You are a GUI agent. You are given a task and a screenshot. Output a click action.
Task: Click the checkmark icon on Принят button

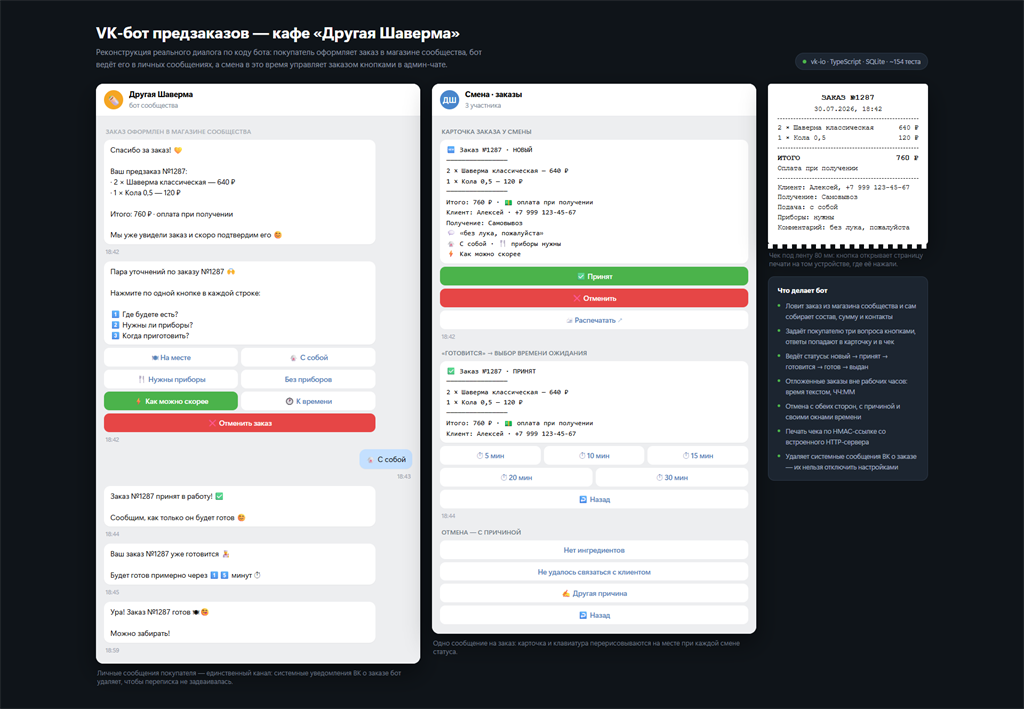click(581, 276)
